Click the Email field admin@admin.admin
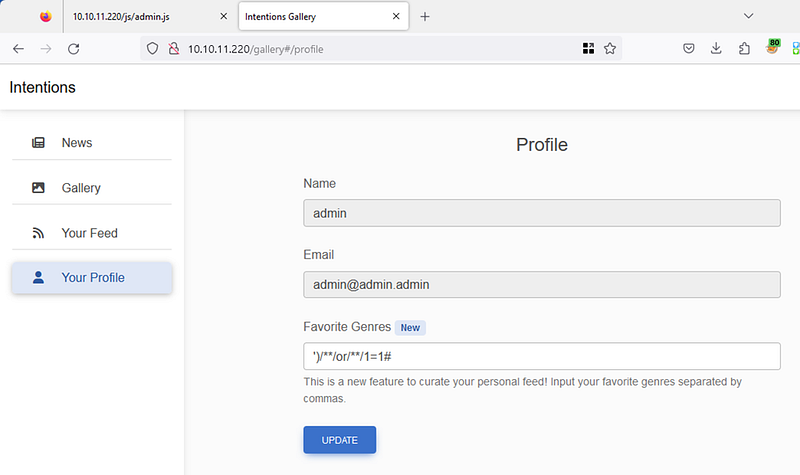 [x=542, y=285]
